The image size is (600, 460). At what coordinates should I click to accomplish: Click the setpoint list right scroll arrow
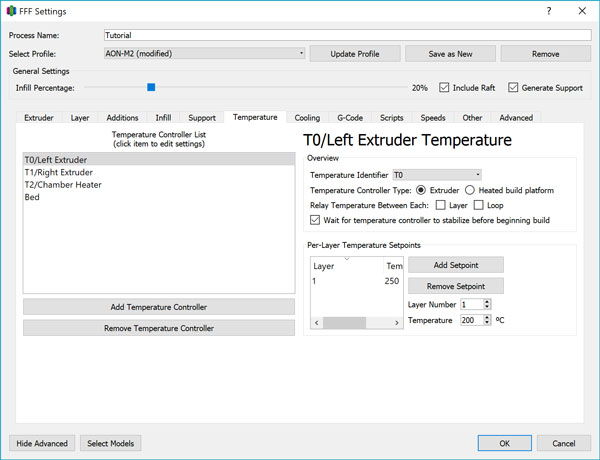click(x=397, y=323)
